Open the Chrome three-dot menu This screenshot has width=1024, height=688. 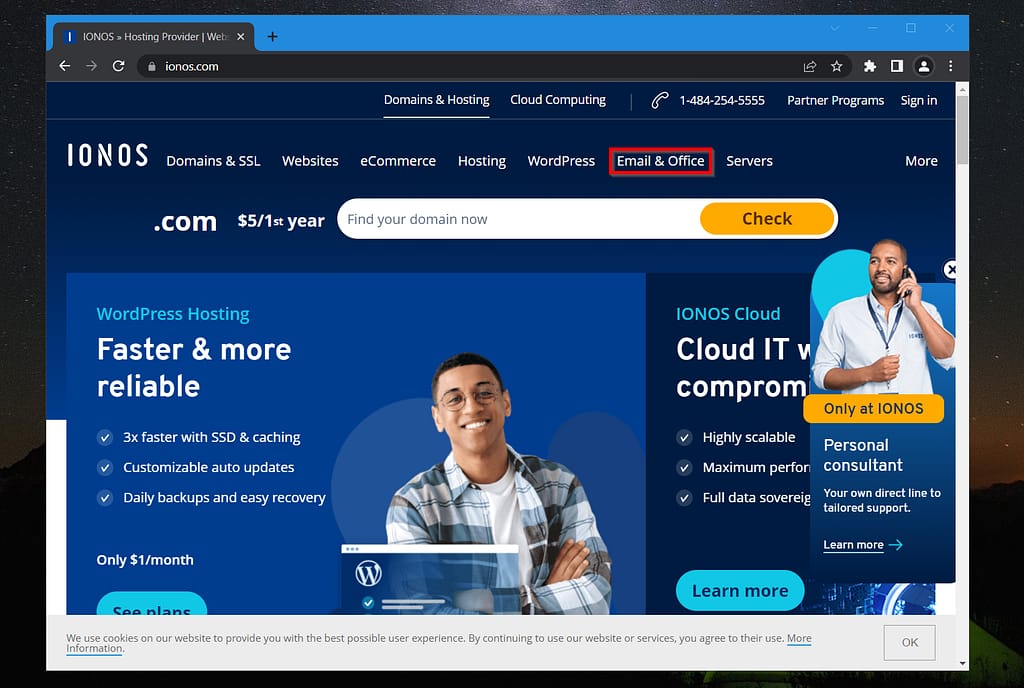pos(950,67)
